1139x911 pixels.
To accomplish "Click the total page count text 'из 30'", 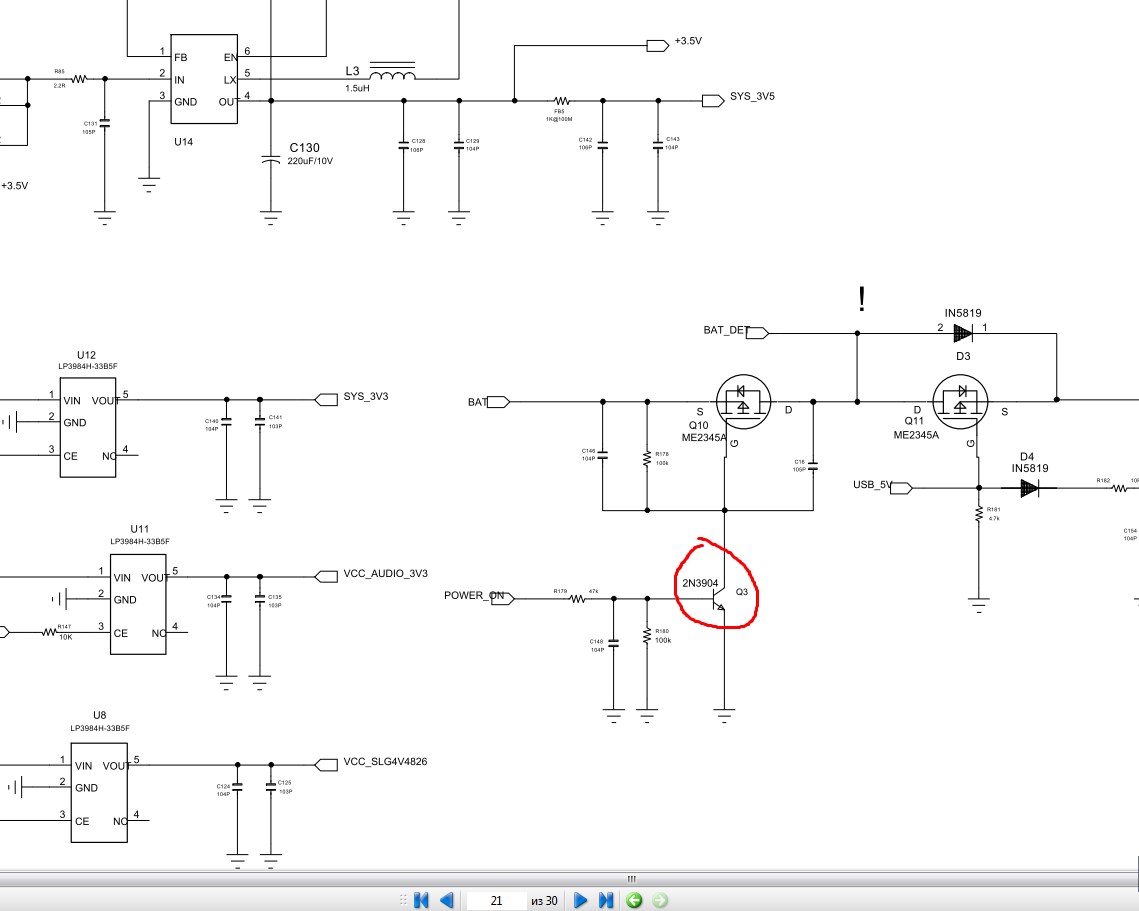I will click(544, 901).
